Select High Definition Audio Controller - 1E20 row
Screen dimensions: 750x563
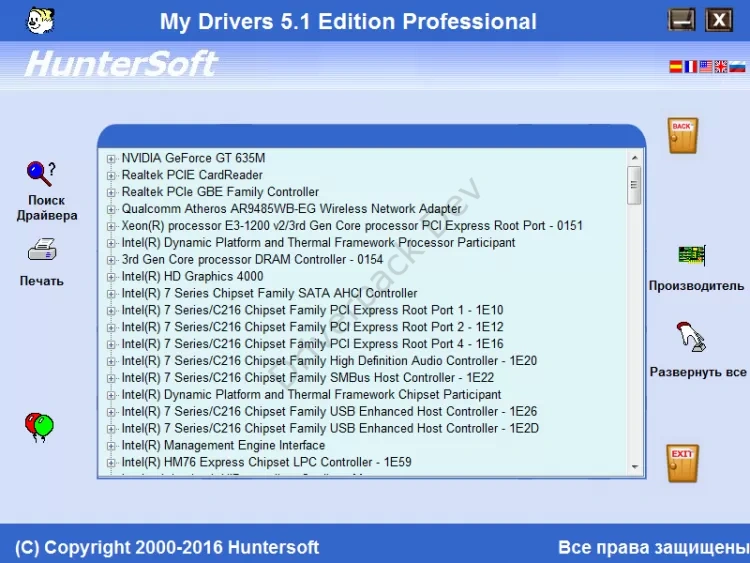pyautogui.click(x=329, y=361)
